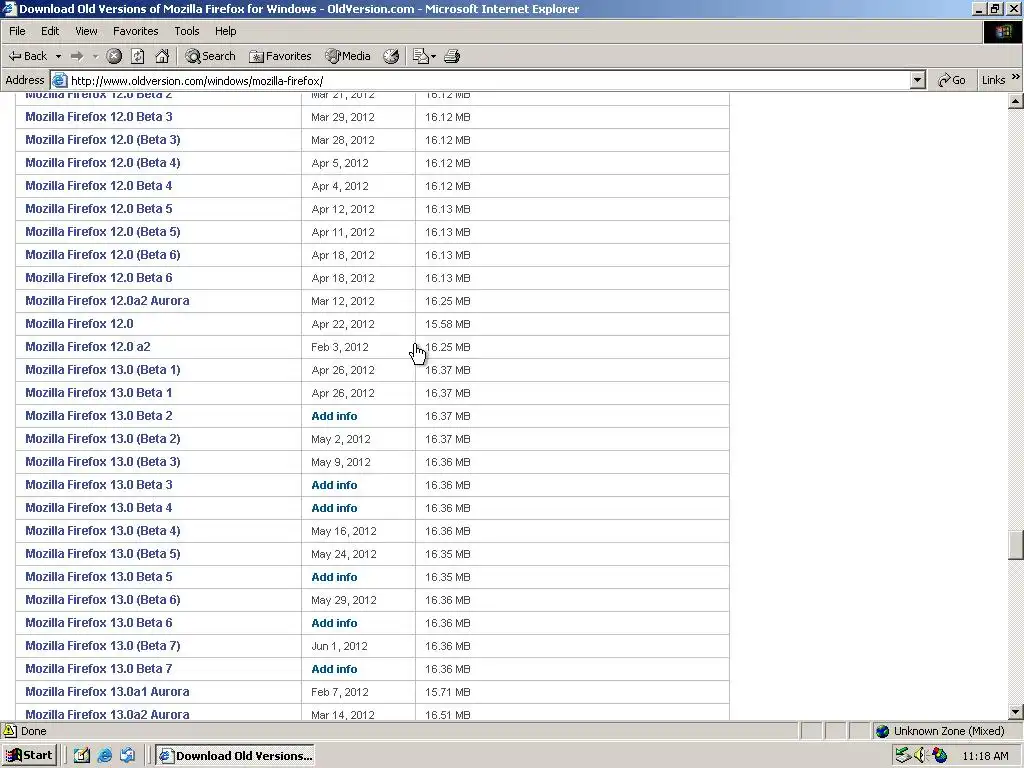Image resolution: width=1024 pixels, height=768 pixels.
Task: Click the colorful tray icon beside the clock
Action: 939,756
